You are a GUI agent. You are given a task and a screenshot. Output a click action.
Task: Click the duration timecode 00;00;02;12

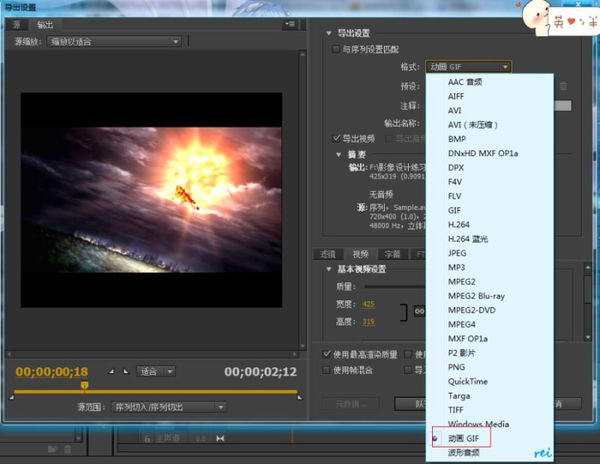[x=260, y=372]
